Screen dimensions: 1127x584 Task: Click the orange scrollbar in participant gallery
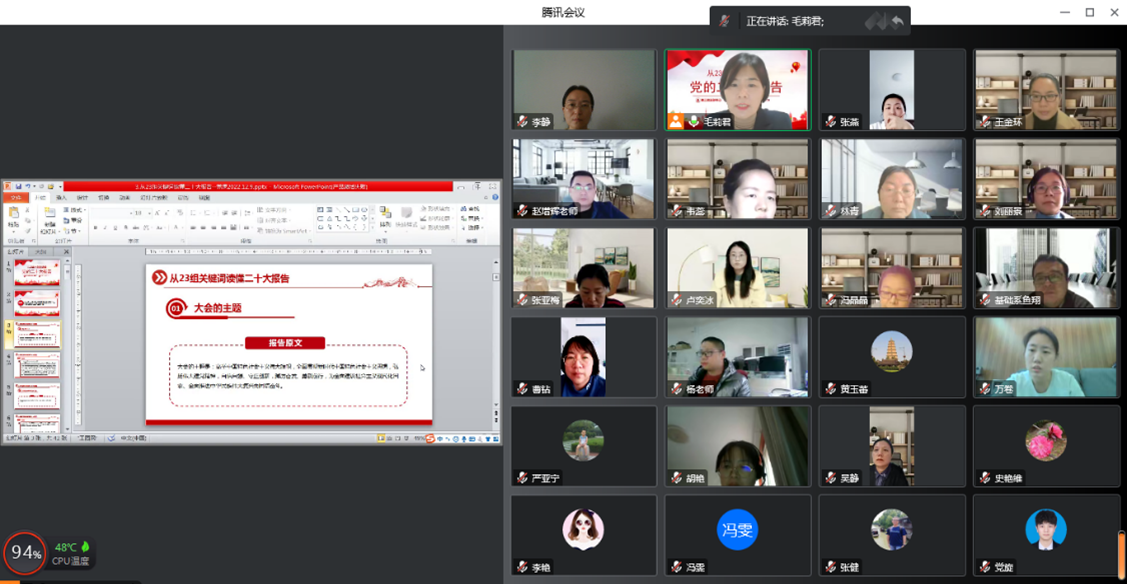coord(1122,553)
